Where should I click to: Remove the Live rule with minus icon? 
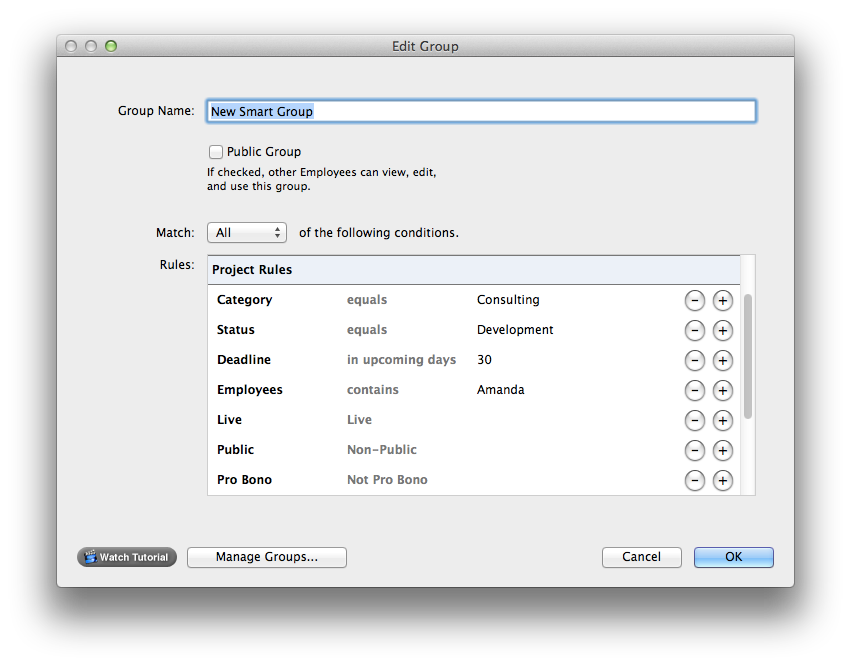[694, 420]
